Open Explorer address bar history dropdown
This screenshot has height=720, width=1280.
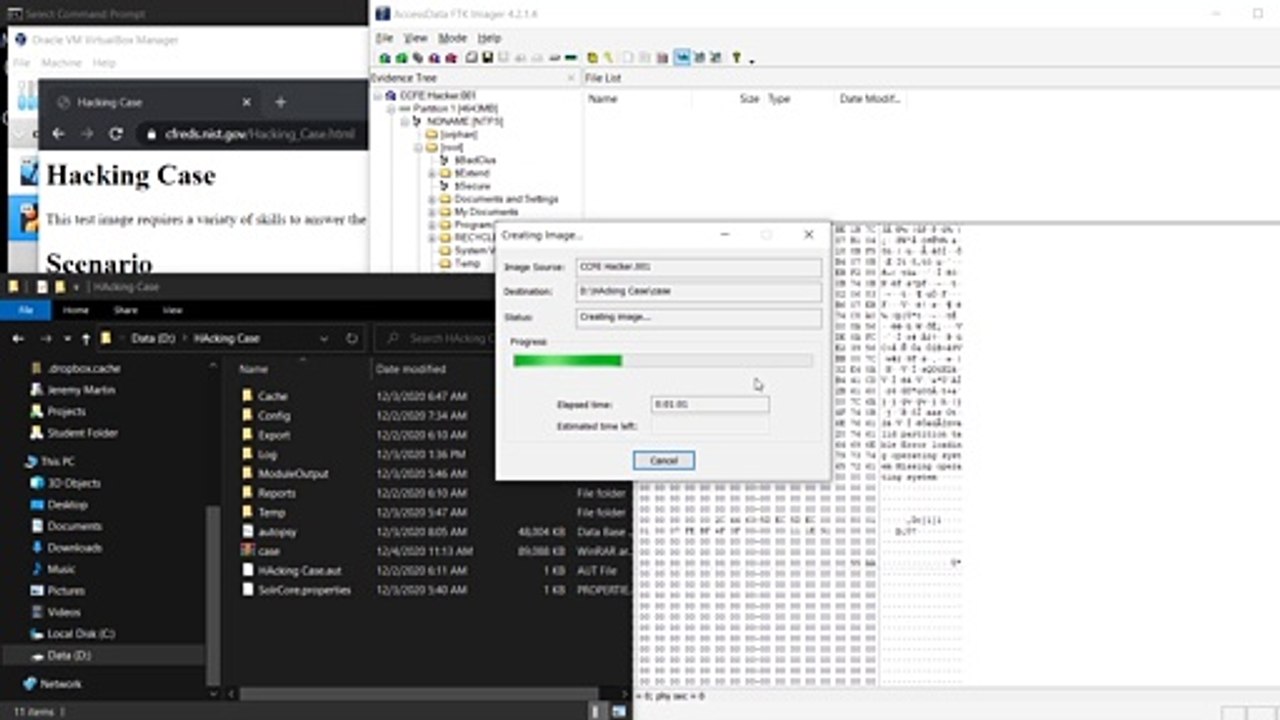[322, 339]
